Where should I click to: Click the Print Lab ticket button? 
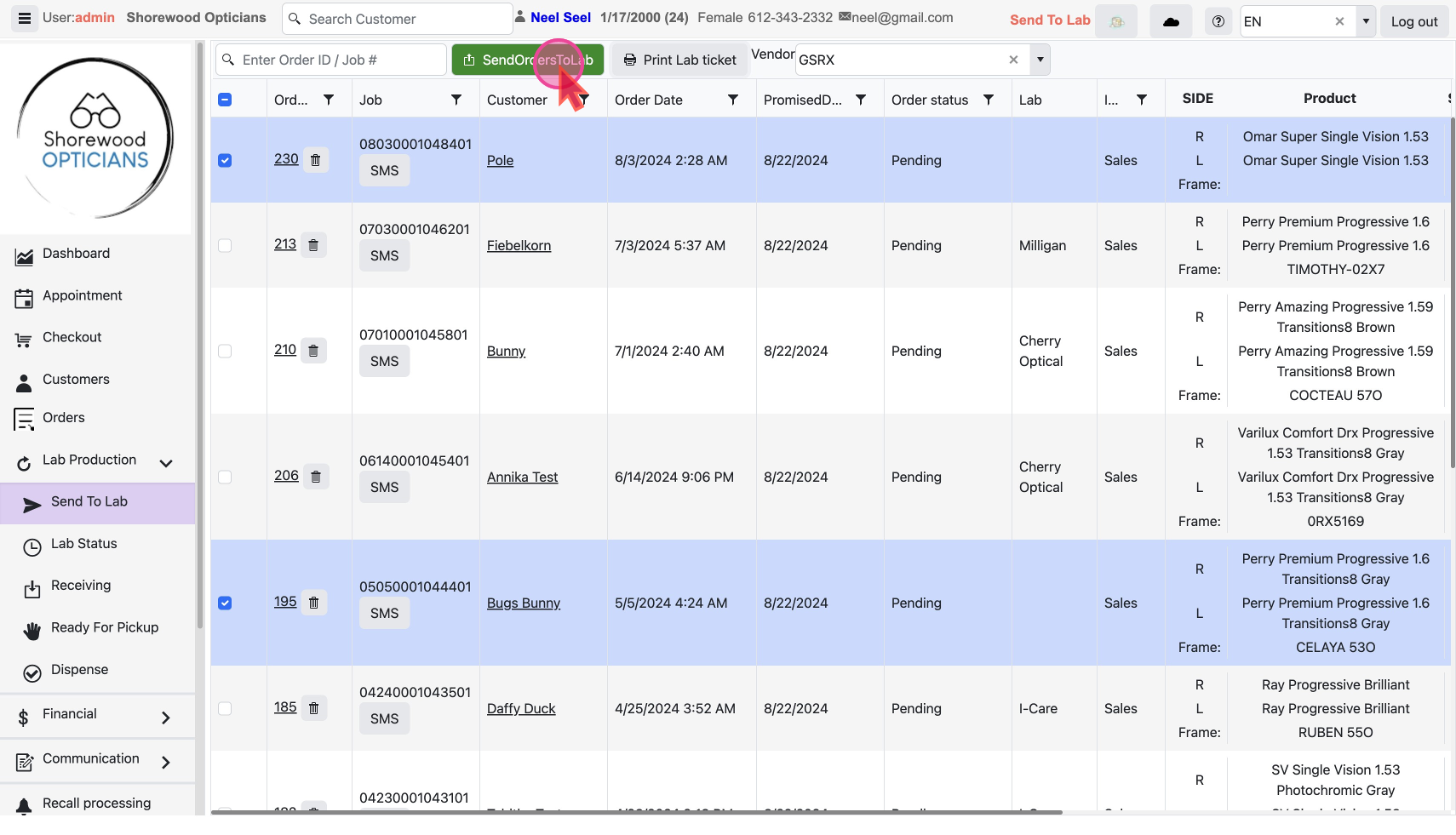click(x=679, y=60)
